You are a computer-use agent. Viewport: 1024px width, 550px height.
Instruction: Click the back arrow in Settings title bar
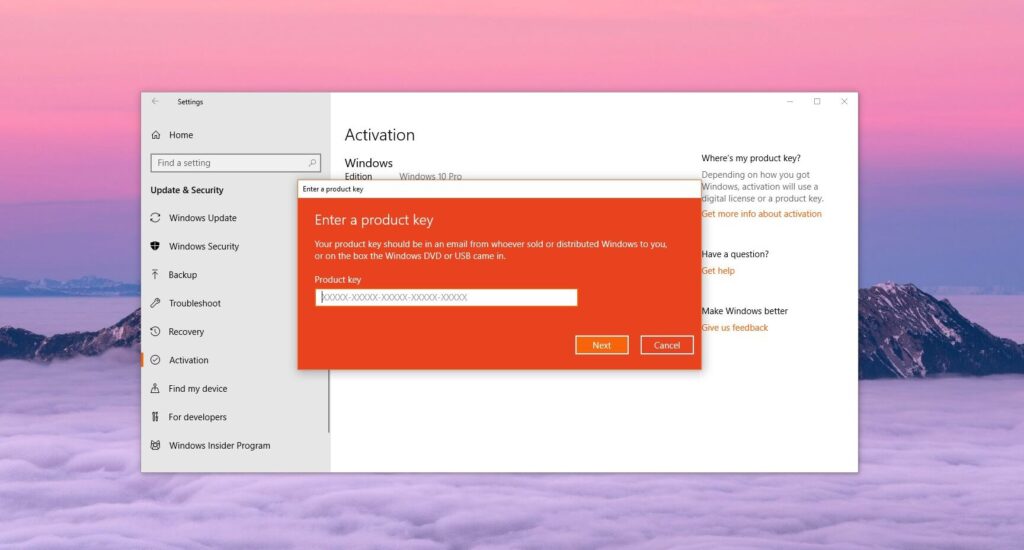click(x=155, y=101)
